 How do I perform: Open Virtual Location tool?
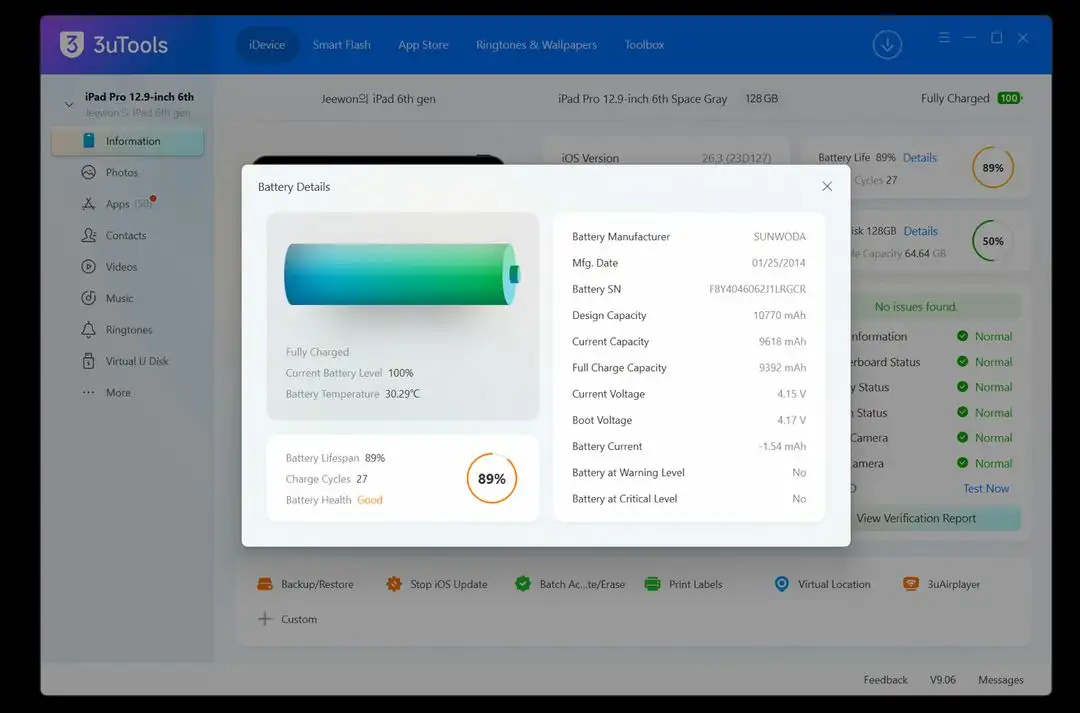point(822,584)
